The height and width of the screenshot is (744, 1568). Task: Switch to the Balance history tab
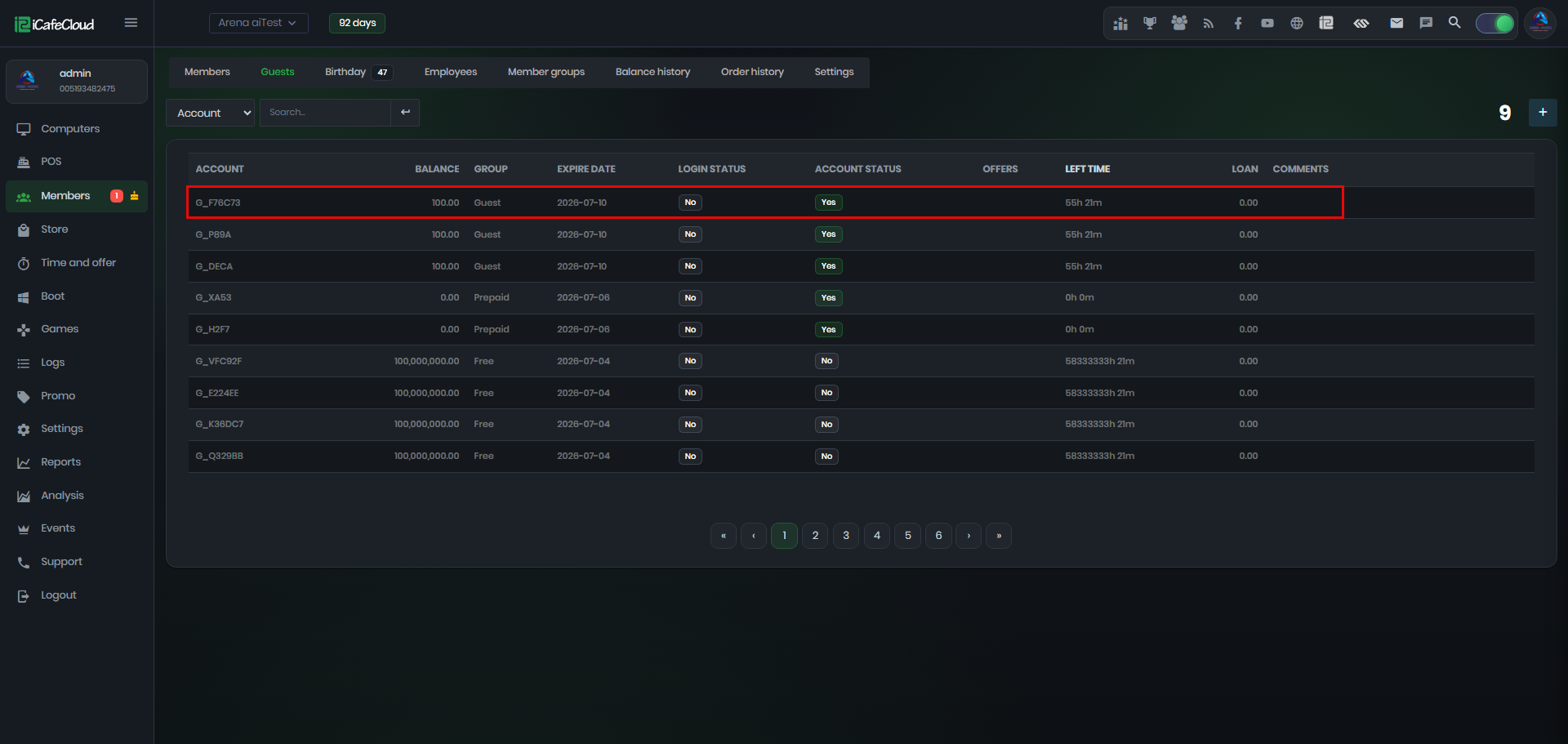653,72
